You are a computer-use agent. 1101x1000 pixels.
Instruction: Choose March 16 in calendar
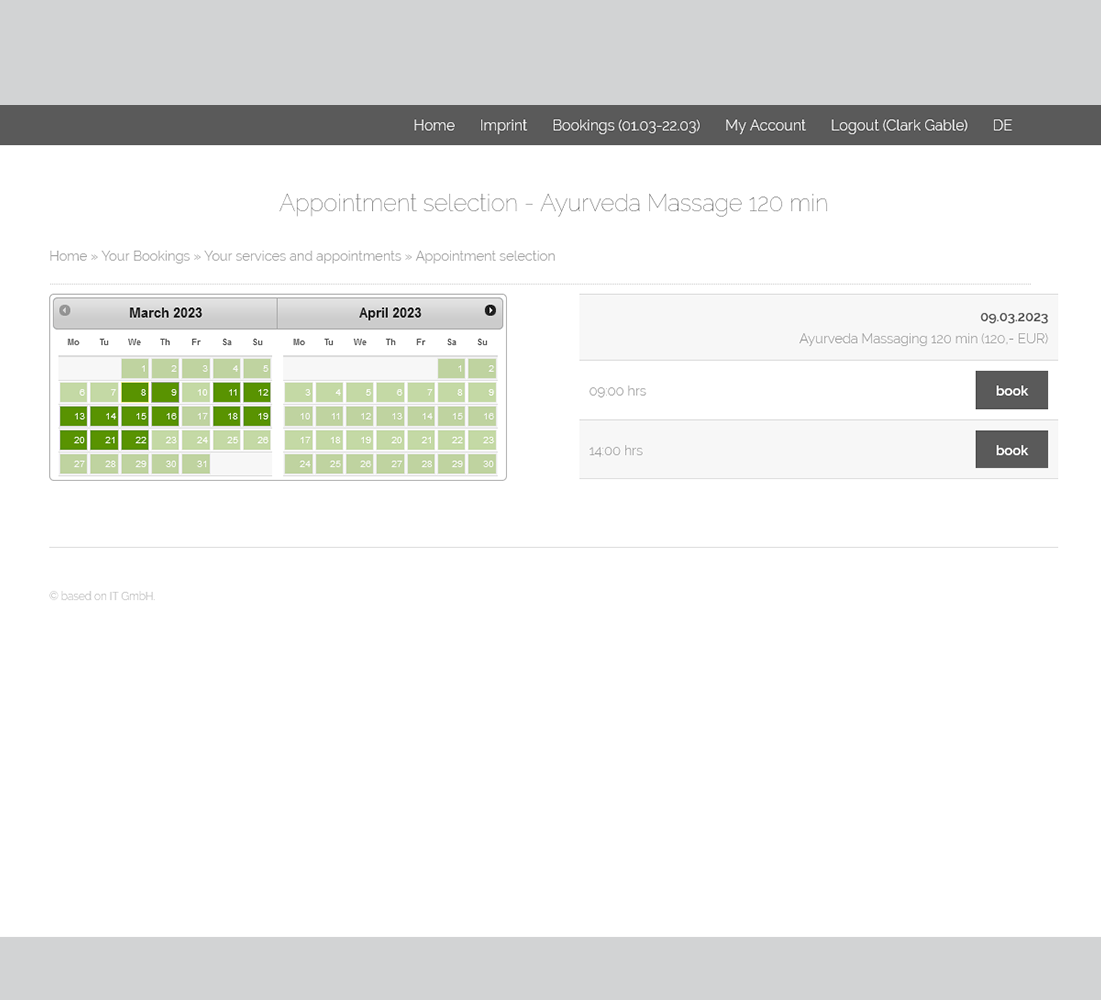point(165,416)
